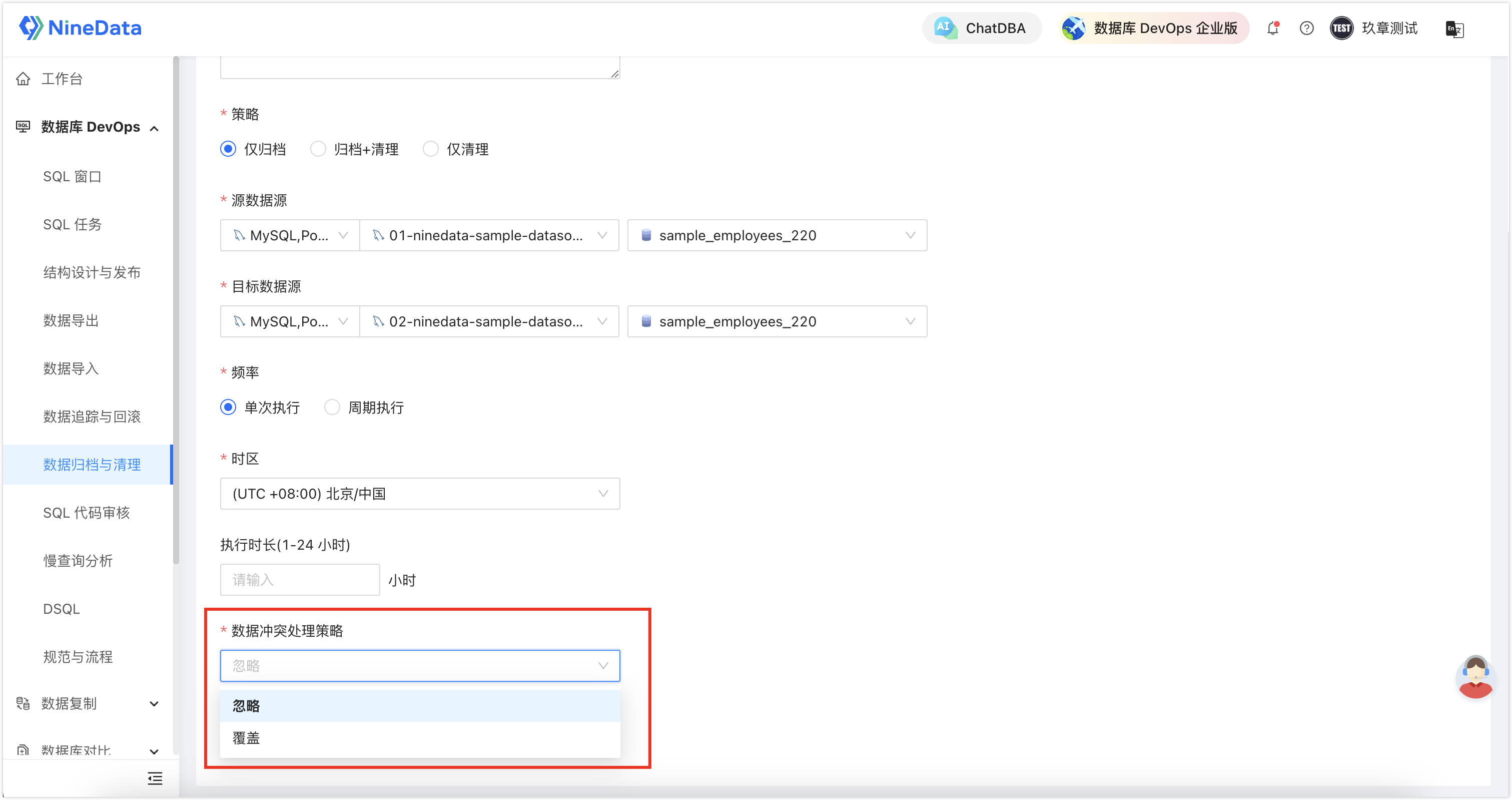
Task: Open DSQL page
Action: click(x=61, y=609)
